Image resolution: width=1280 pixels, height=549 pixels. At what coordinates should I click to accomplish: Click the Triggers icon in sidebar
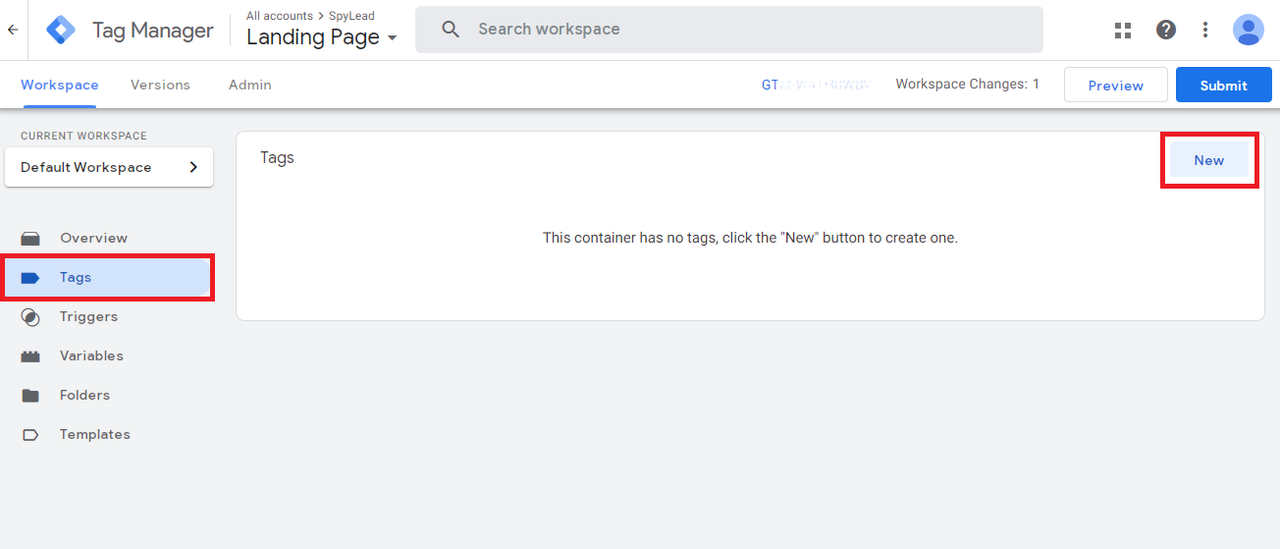click(31, 317)
